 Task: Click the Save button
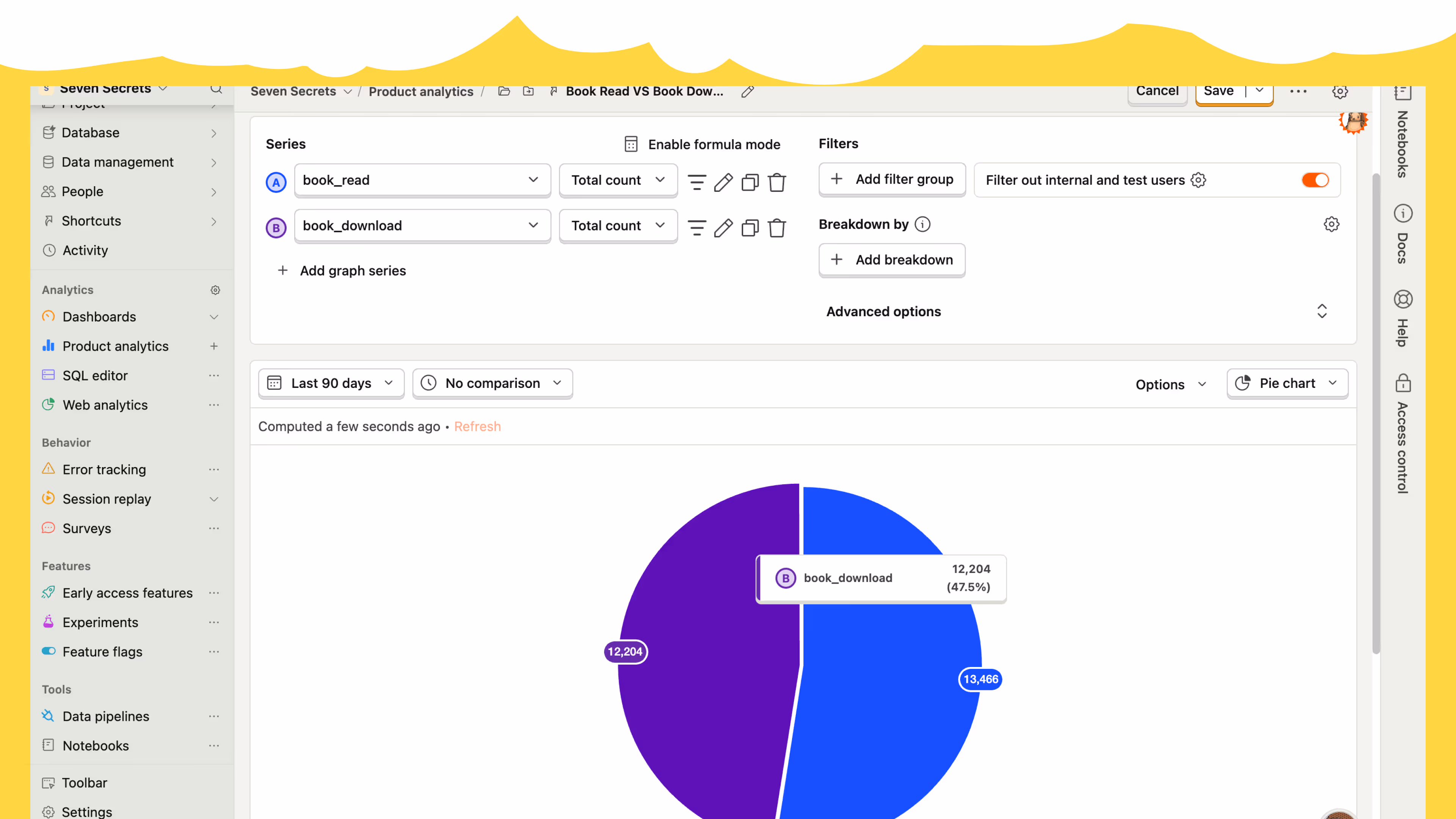(x=1219, y=93)
